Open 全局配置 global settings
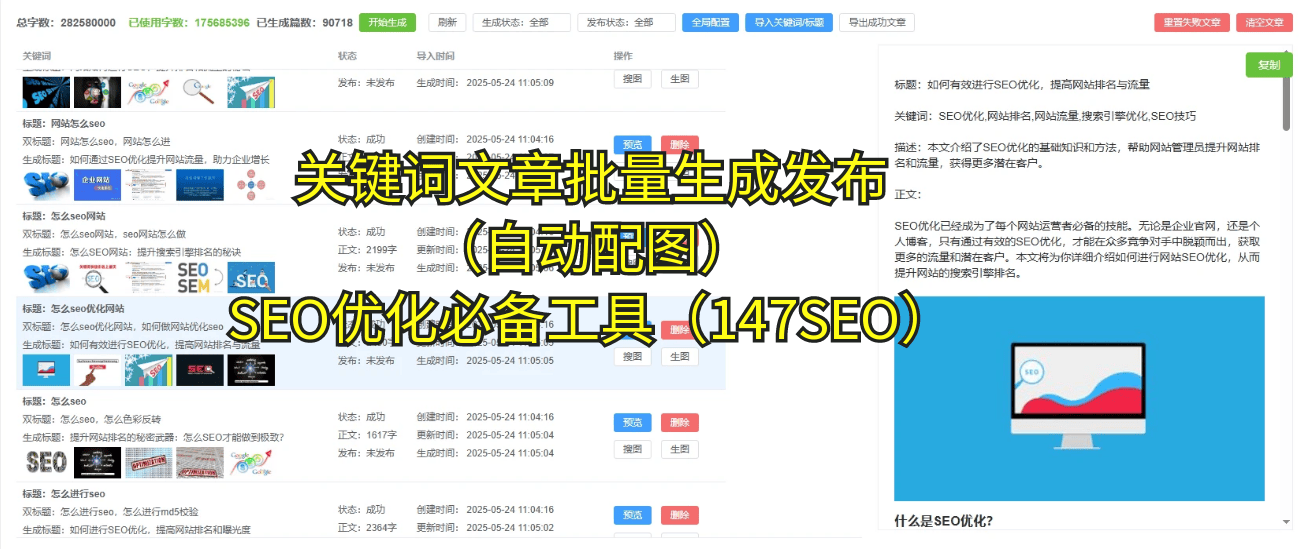The image size is (1300, 550). click(x=710, y=22)
